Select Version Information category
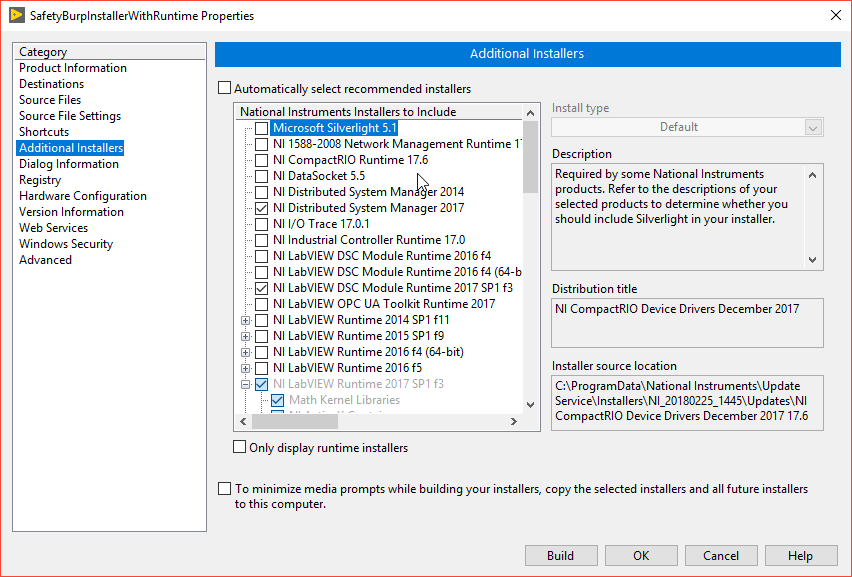This screenshot has height=577, width=852. pos(72,212)
